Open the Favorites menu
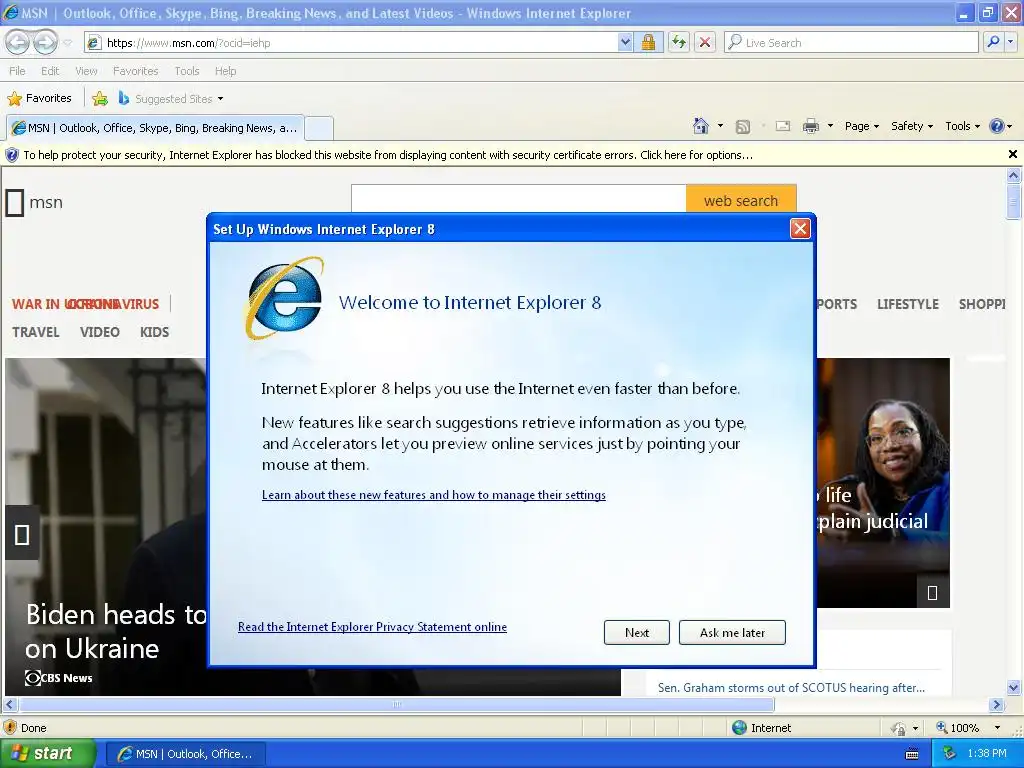Image resolution: width=1024 pixels, height=768 pixels. click(135, 71)
